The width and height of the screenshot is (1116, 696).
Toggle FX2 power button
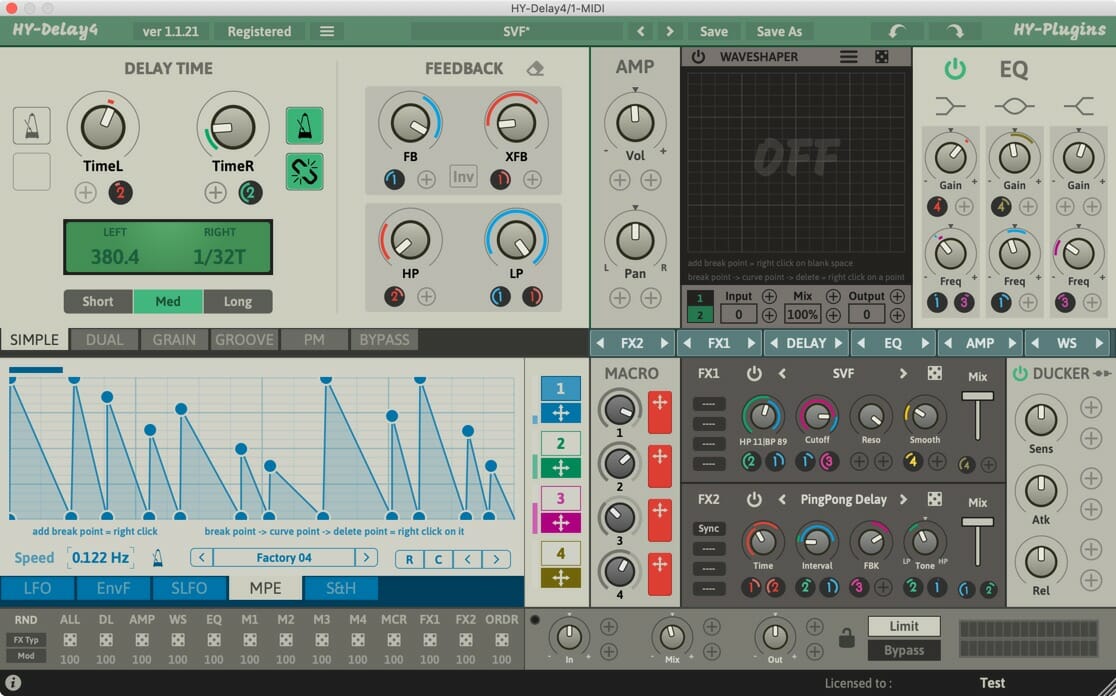(x=754, y=499)
